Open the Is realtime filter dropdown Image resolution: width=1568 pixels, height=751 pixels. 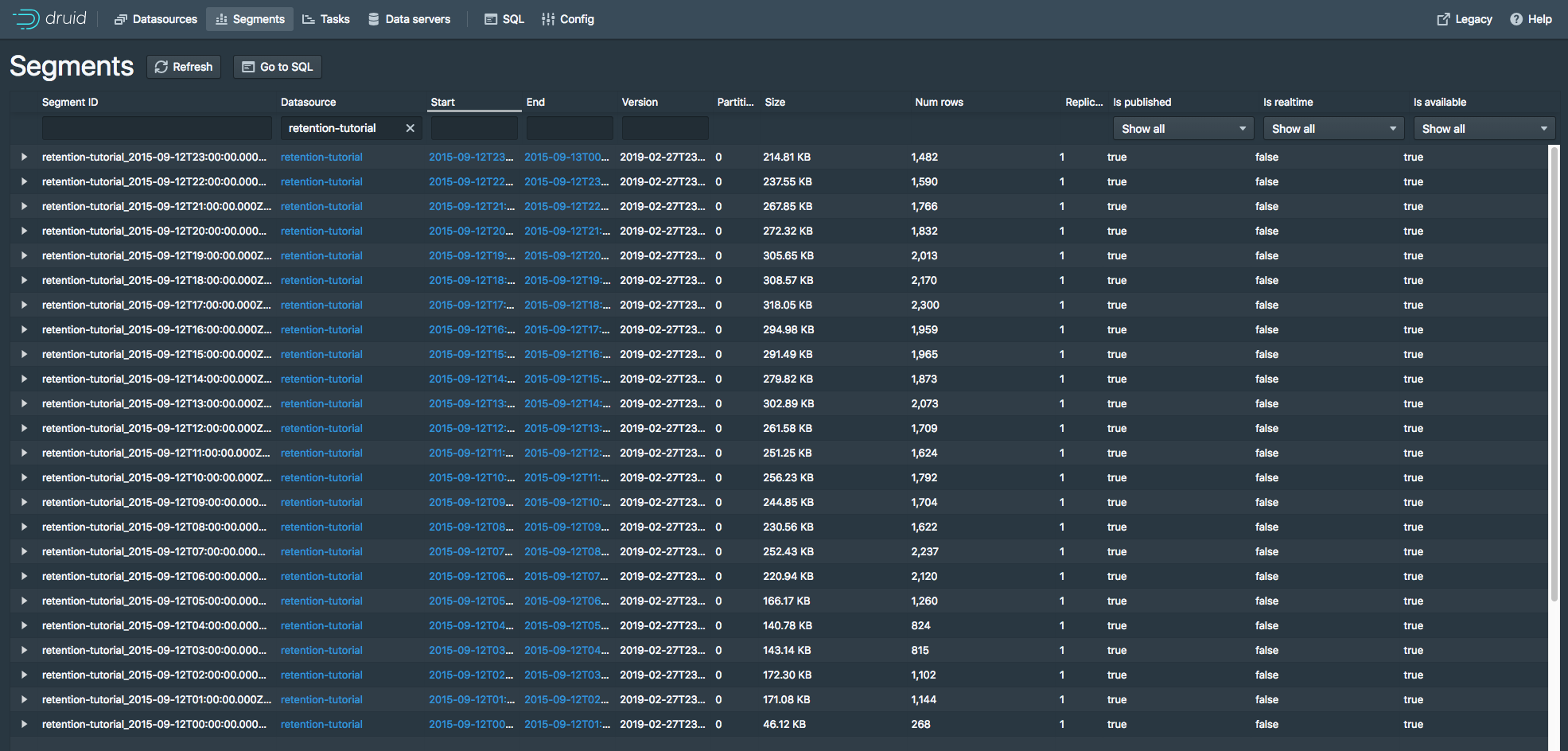pos(1333,129)
